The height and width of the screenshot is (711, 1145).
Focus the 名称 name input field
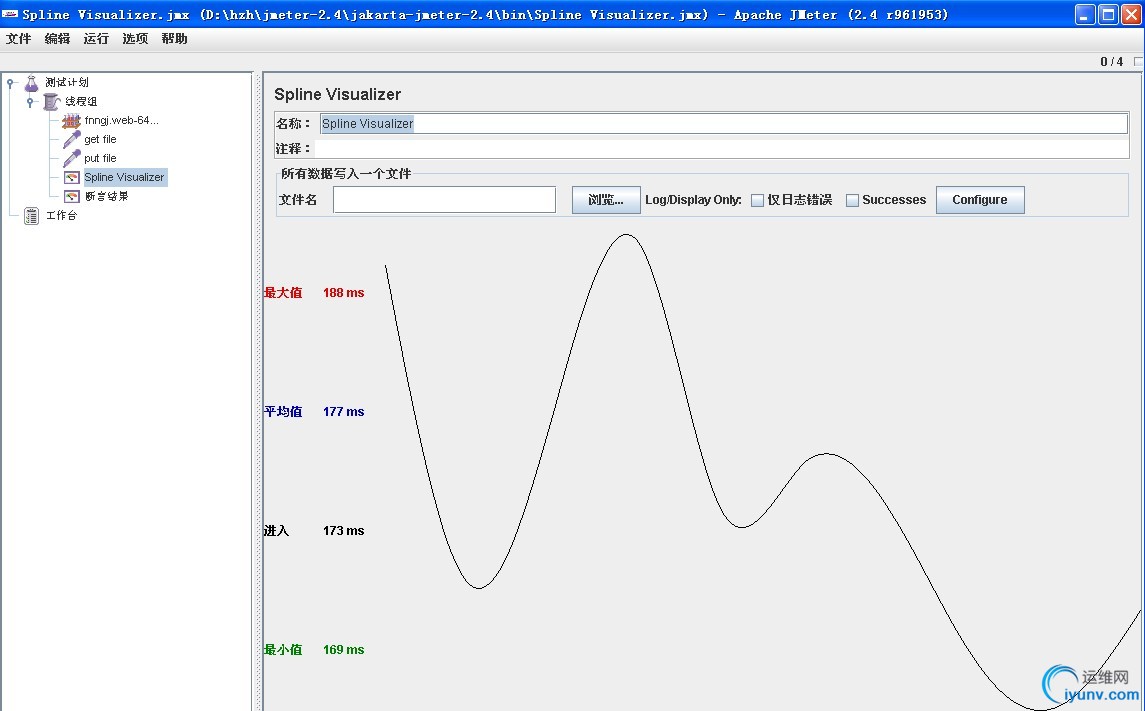point(724,124)
